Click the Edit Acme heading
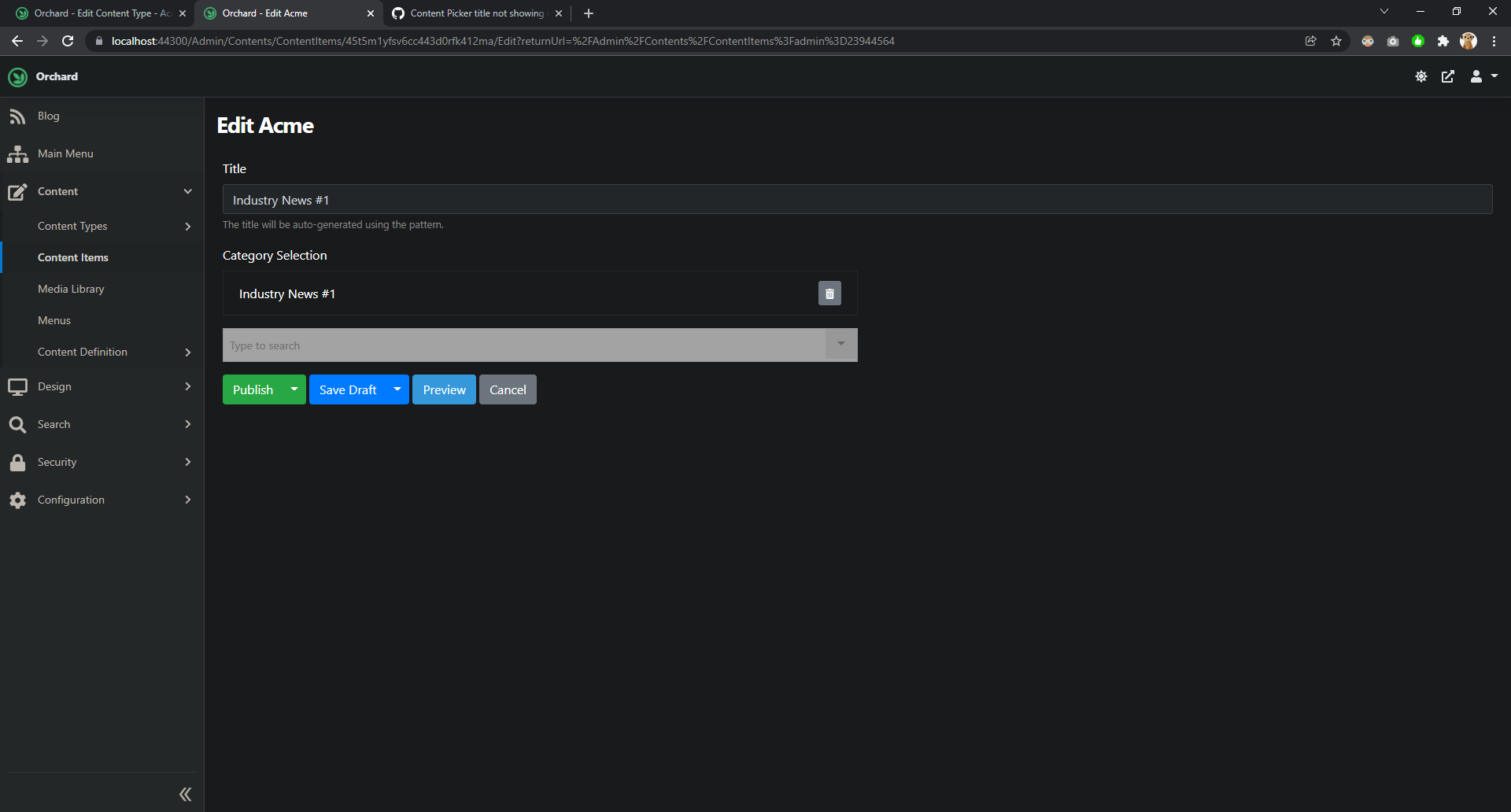Screen dimensions: 1511x812 point(265,126)
